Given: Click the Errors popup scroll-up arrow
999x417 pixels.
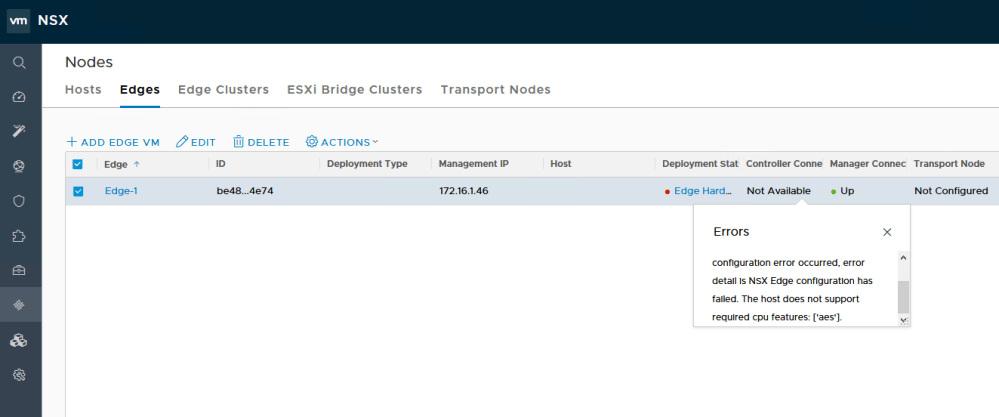Looking at the screenshot, I should coord(903,258).
